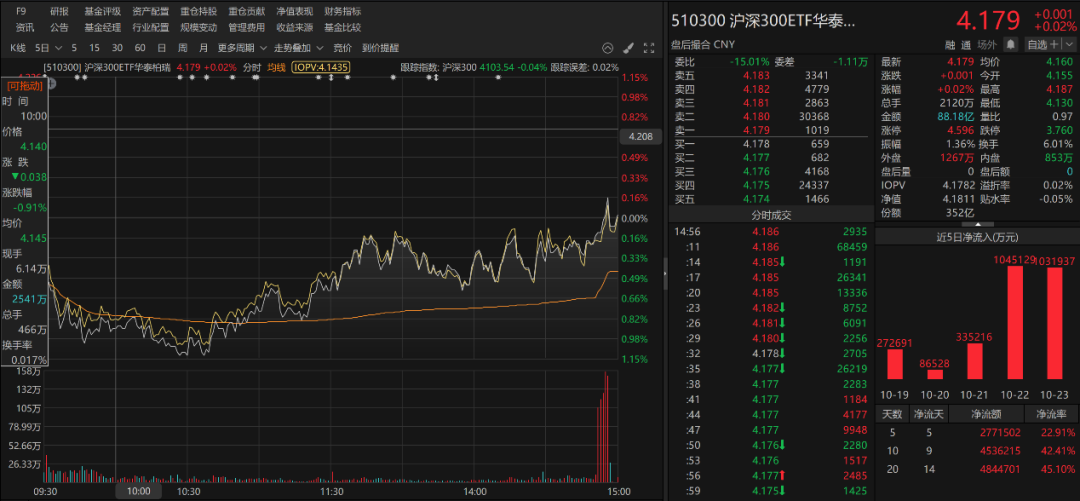Click the 买四 bid row at 4.175
Viewport: 1080px width, 501px height.
pos(771,185)
